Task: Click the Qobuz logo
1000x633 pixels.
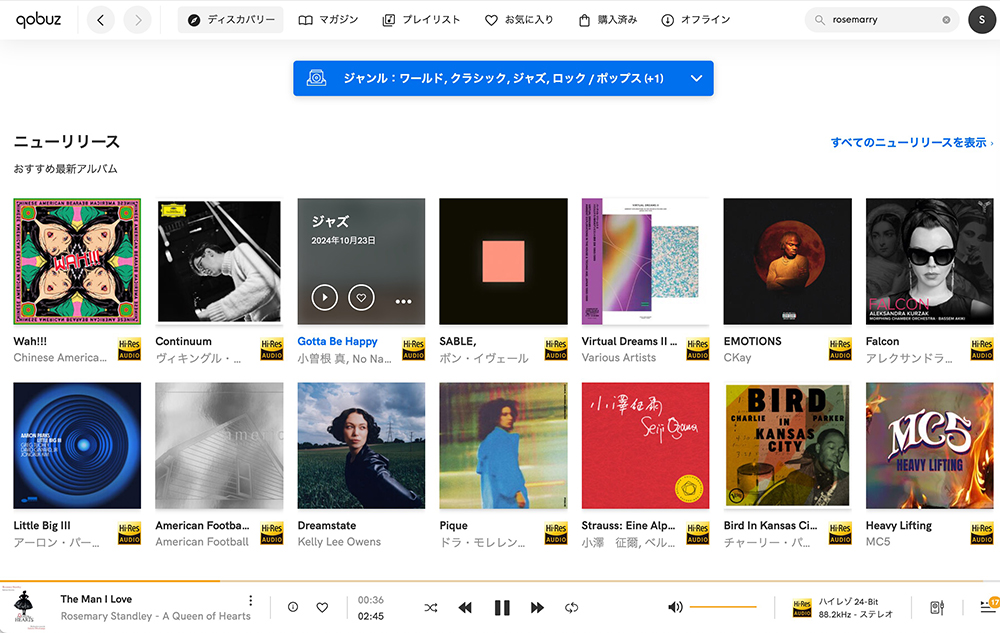Action: [x=38, y=20]
